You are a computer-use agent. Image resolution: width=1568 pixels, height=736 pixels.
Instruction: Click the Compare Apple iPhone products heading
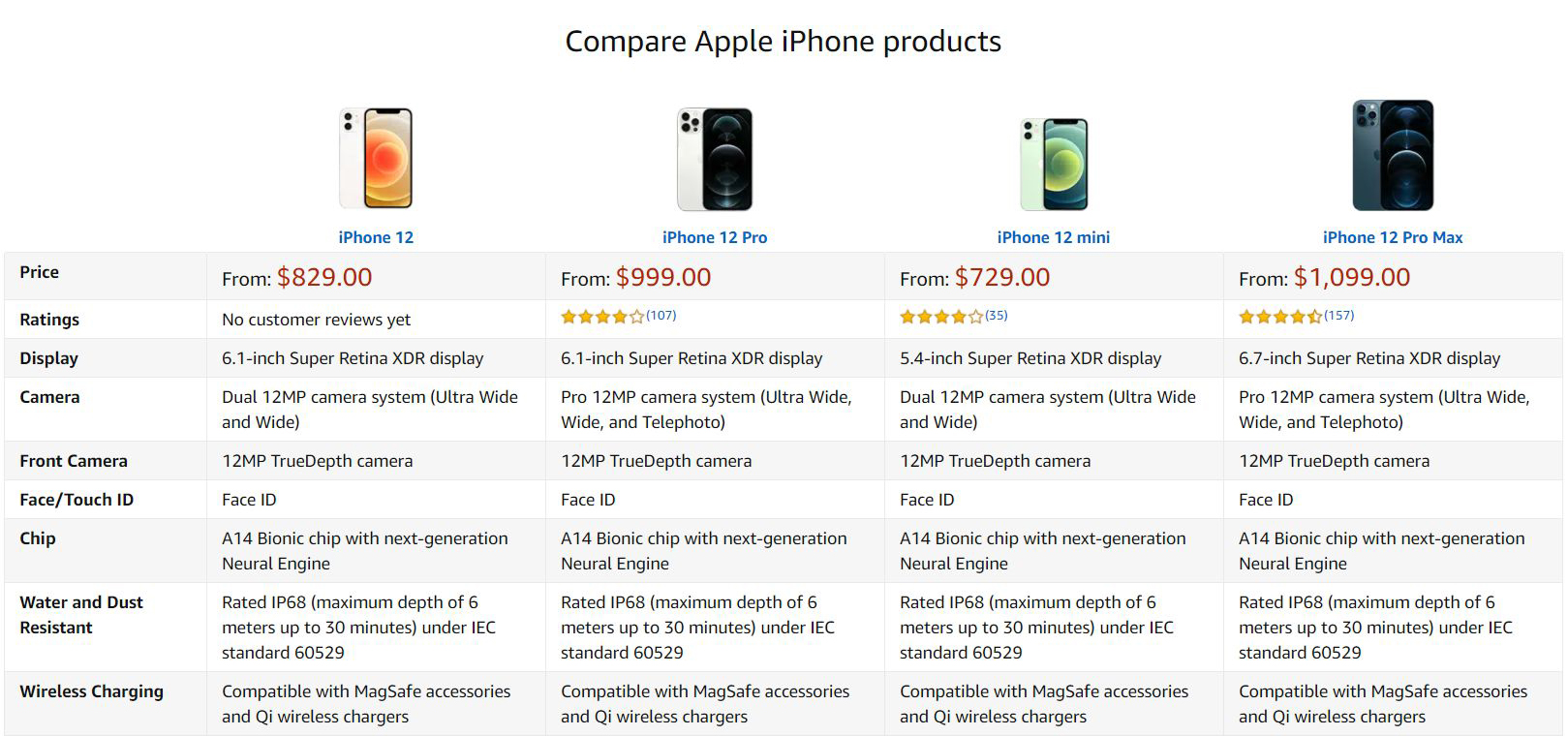784,42
